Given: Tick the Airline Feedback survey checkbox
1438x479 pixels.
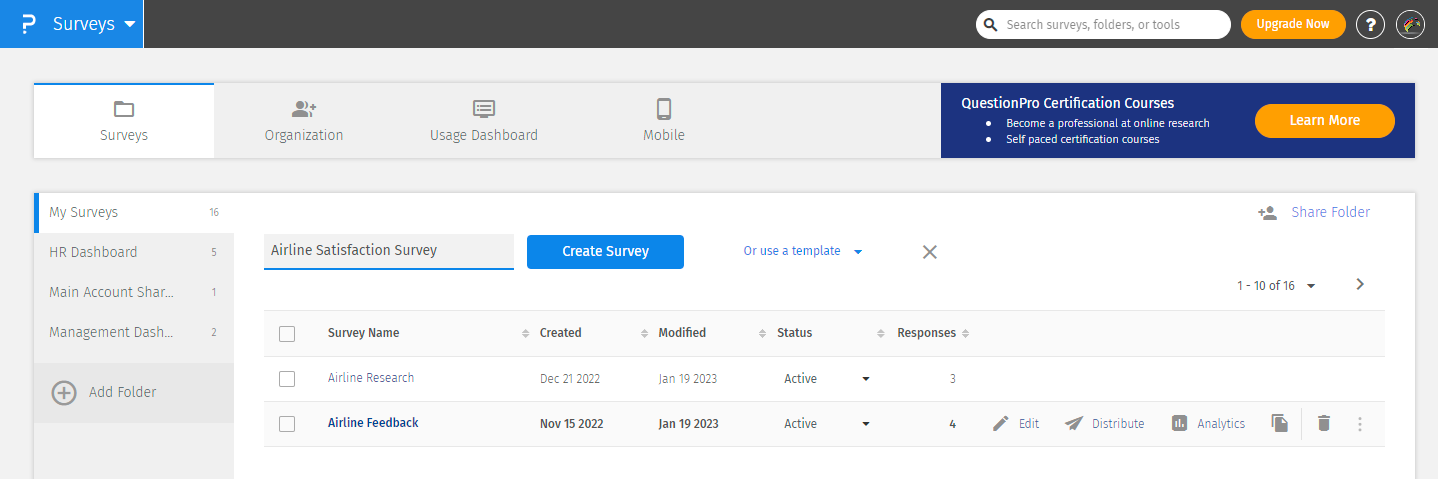Looking at the screenshot, I should [287, 424].
